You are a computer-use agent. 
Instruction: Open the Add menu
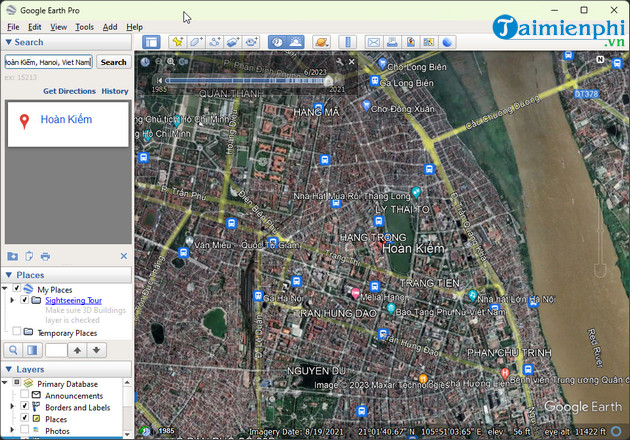pyautogui.click(x=110, y=27)
